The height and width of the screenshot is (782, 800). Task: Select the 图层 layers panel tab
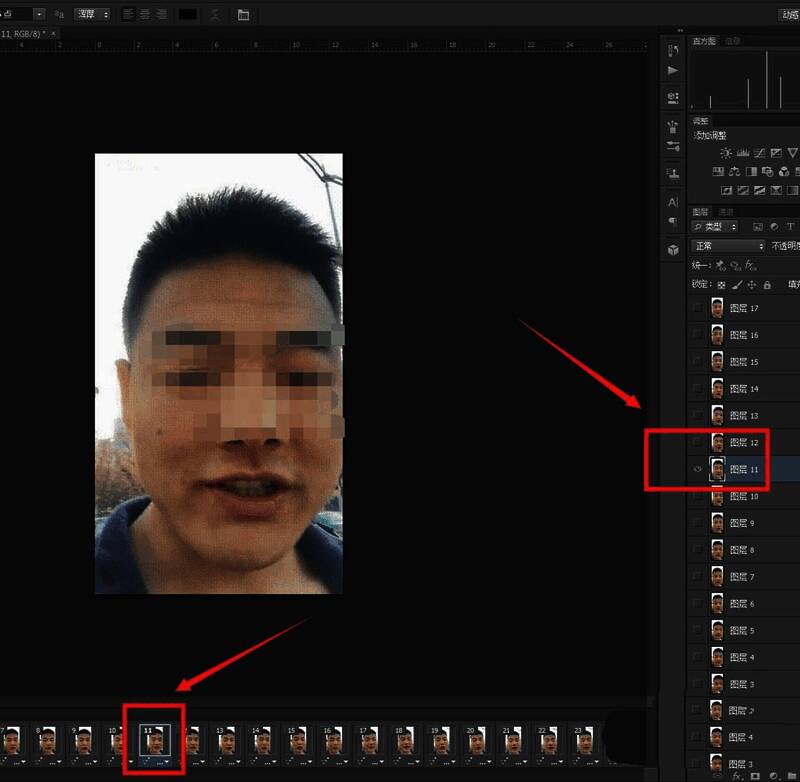point(701,212)
